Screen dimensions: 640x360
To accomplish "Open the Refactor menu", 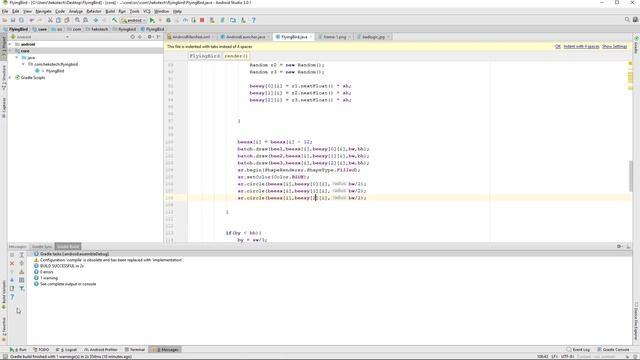I will [94, 11].
